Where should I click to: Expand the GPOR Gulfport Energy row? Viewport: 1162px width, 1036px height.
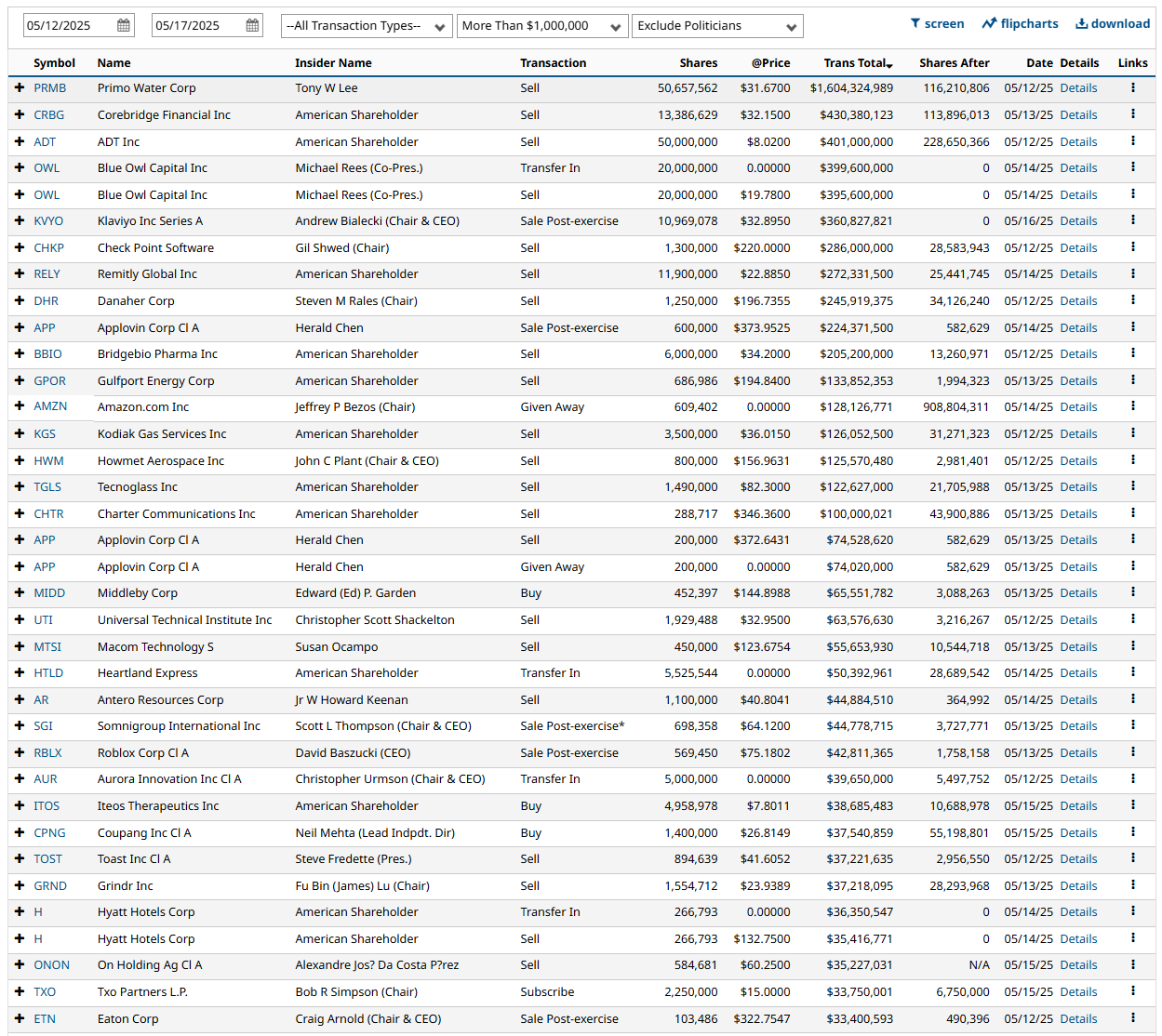(x=20, y=380)
